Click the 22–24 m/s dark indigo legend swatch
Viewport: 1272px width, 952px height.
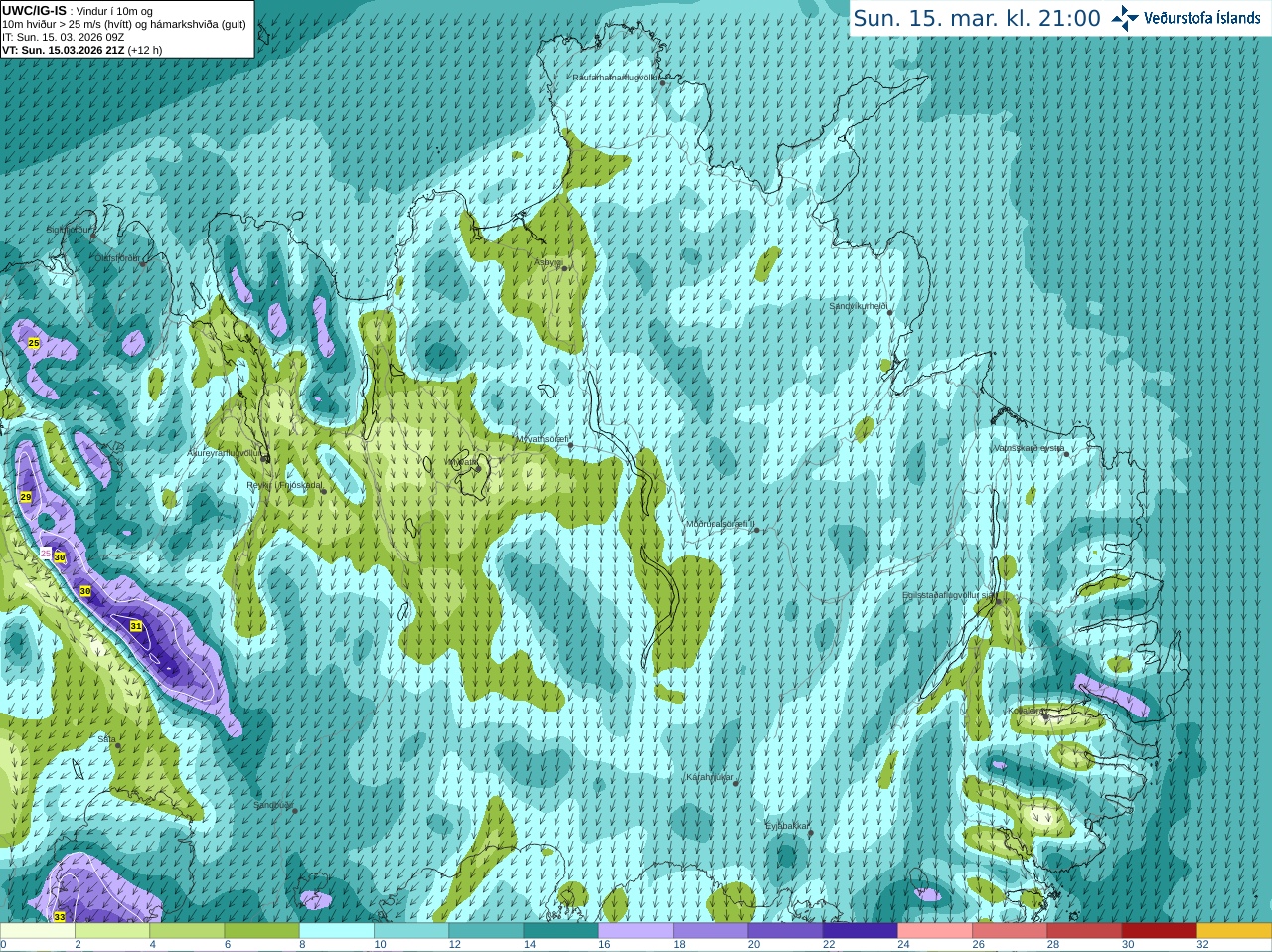(860, 931)
